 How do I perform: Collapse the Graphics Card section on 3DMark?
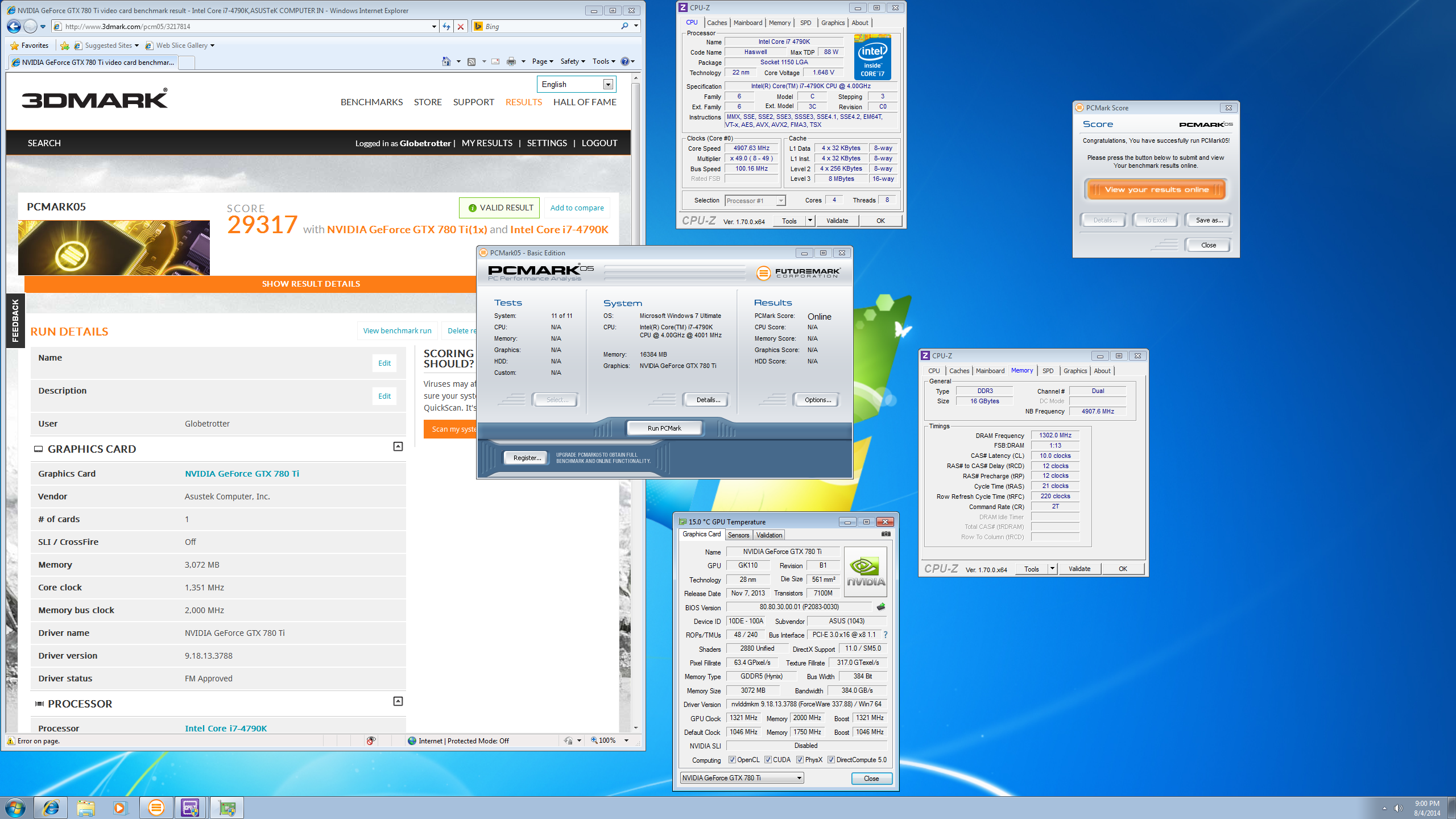point(398,447)
